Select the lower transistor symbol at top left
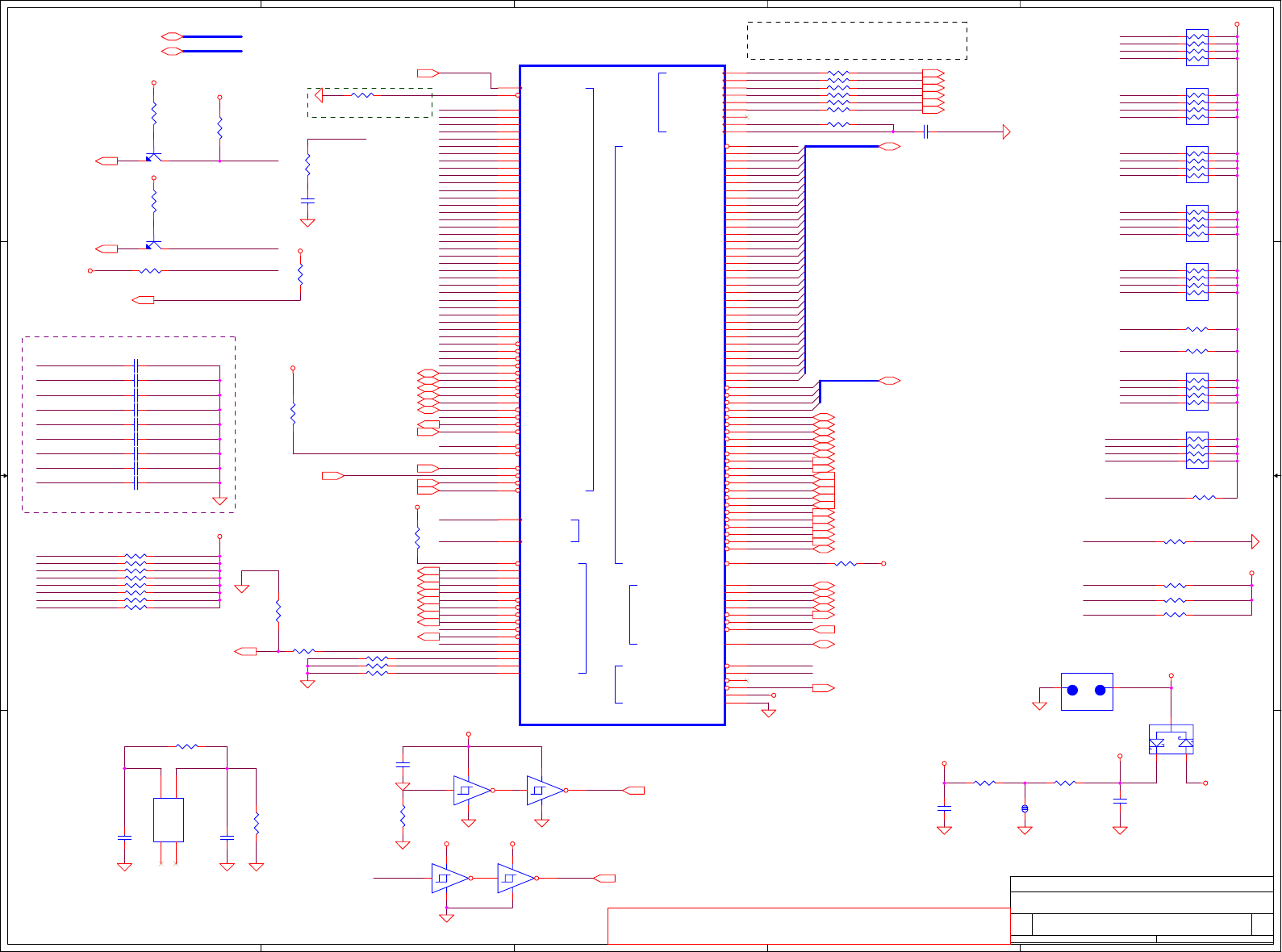The height and width of the screenshot is (952, 1282). 153,244
